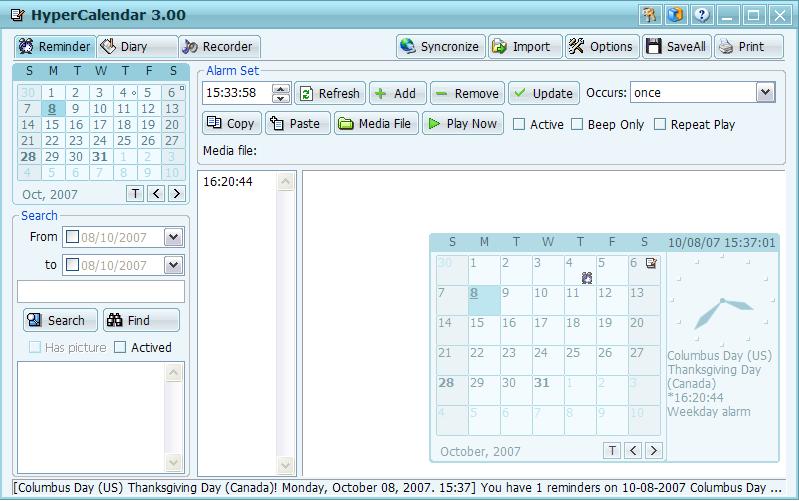Toggle the Beep Only checkbox

(577, 125)
